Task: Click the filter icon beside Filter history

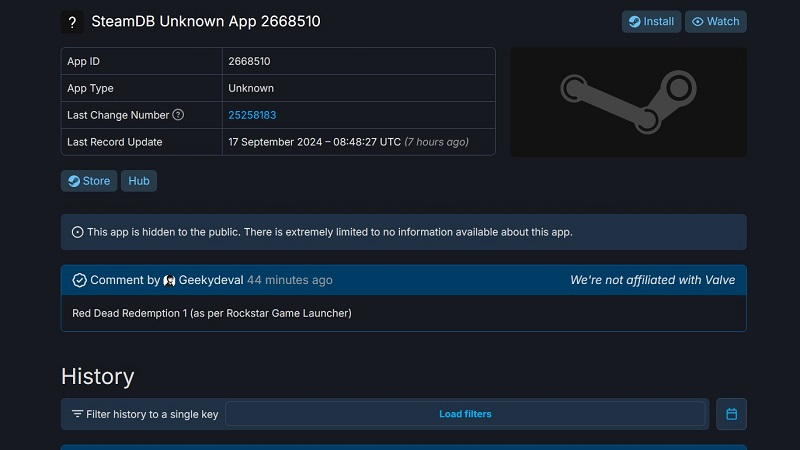Action: coord(77,414)
